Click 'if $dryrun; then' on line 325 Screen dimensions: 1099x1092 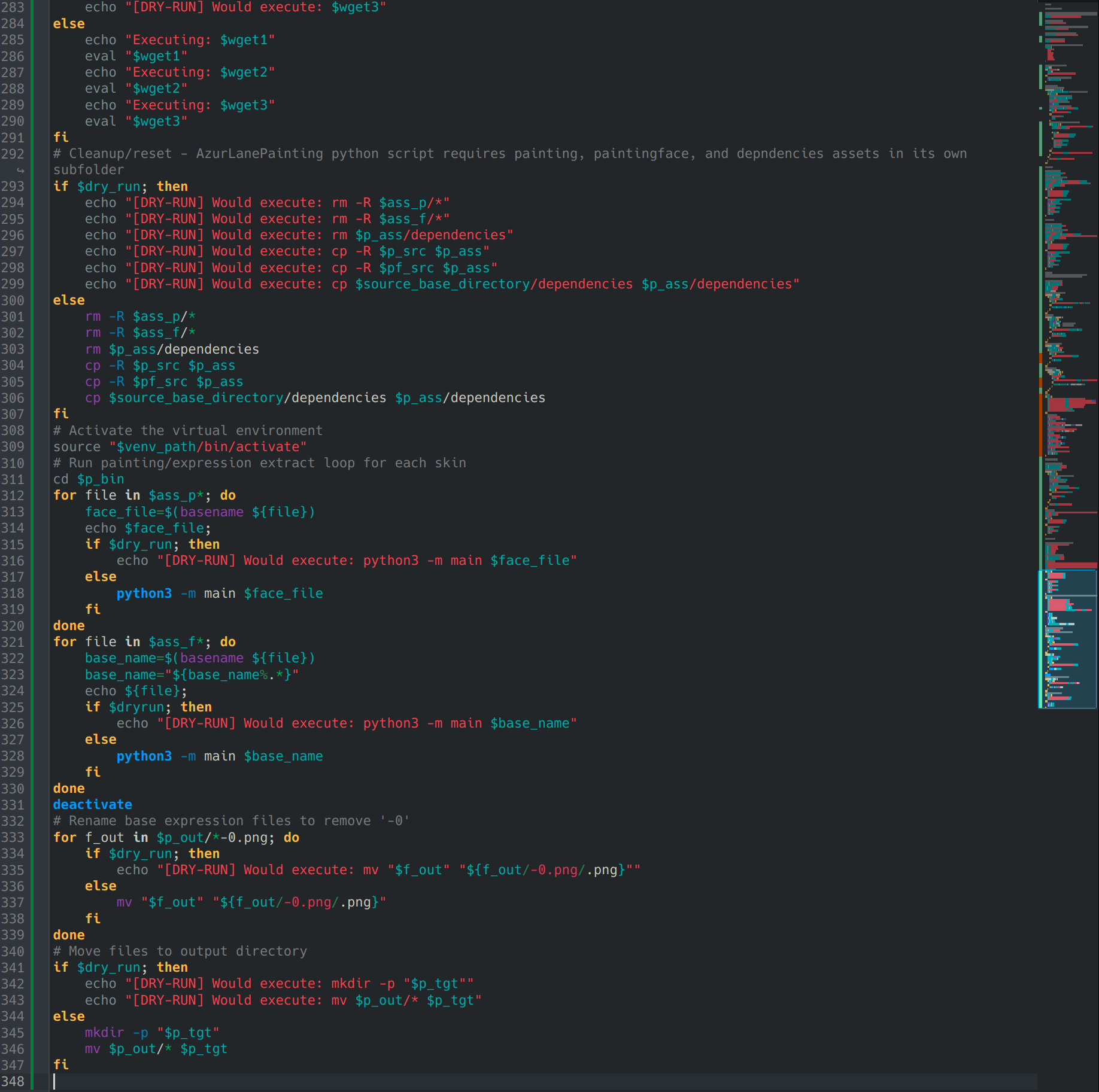pyautogui.click(x=148, y=707)
